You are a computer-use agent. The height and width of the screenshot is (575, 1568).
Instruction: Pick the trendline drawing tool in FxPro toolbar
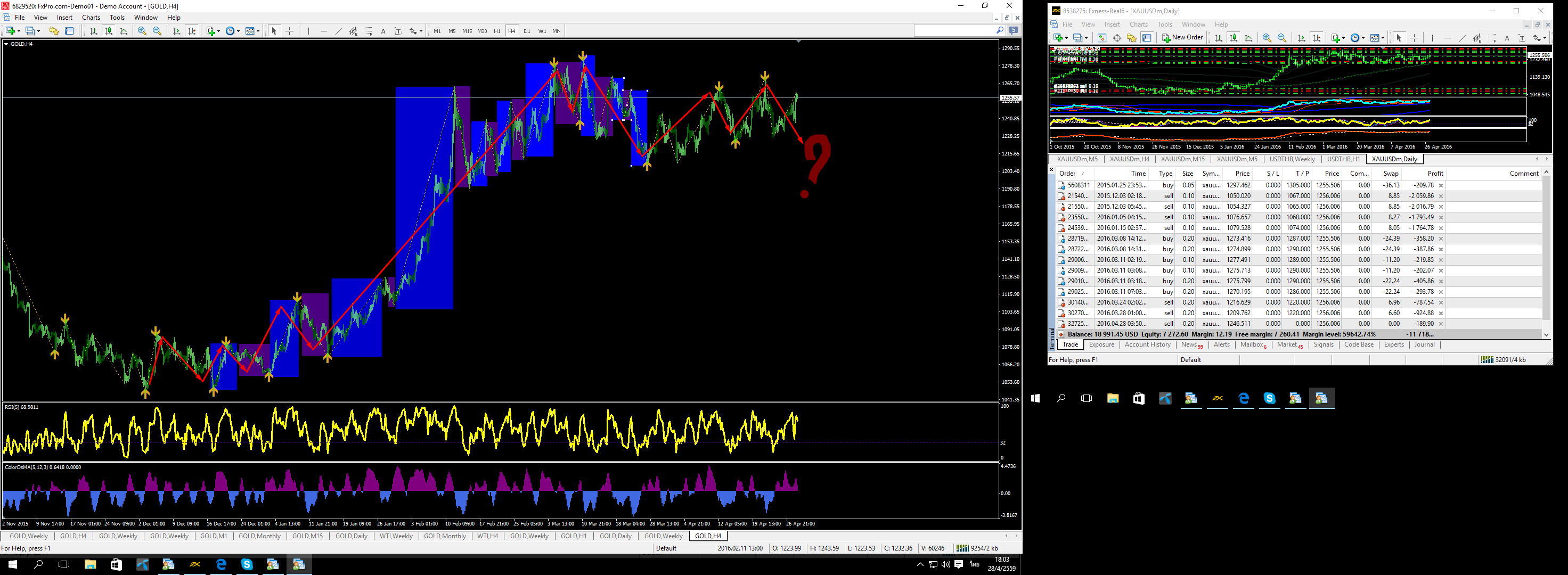tap(338, 31)
